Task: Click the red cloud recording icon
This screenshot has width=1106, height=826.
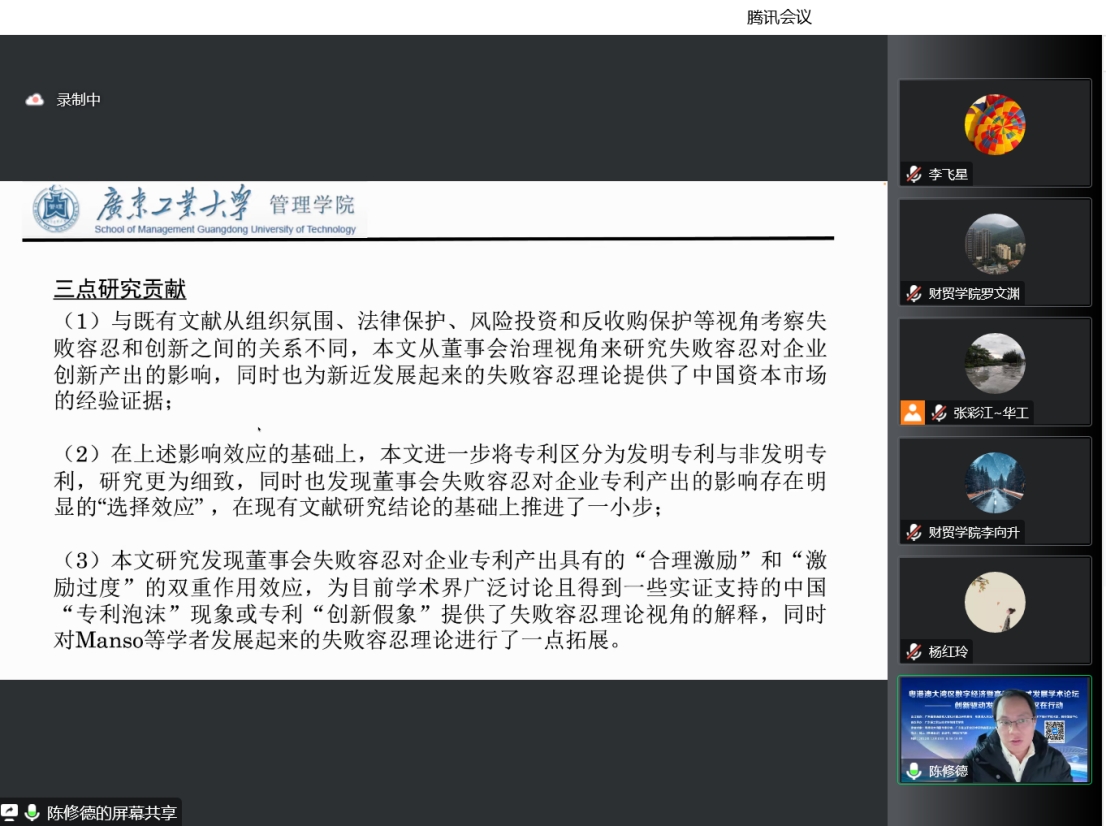Action: point(35,99)
